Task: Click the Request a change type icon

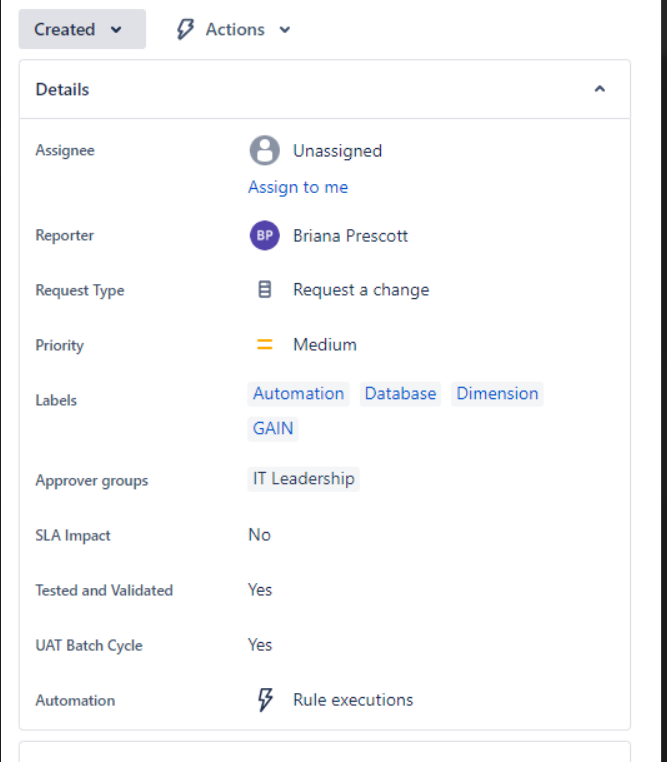Action: click(265, 290)
